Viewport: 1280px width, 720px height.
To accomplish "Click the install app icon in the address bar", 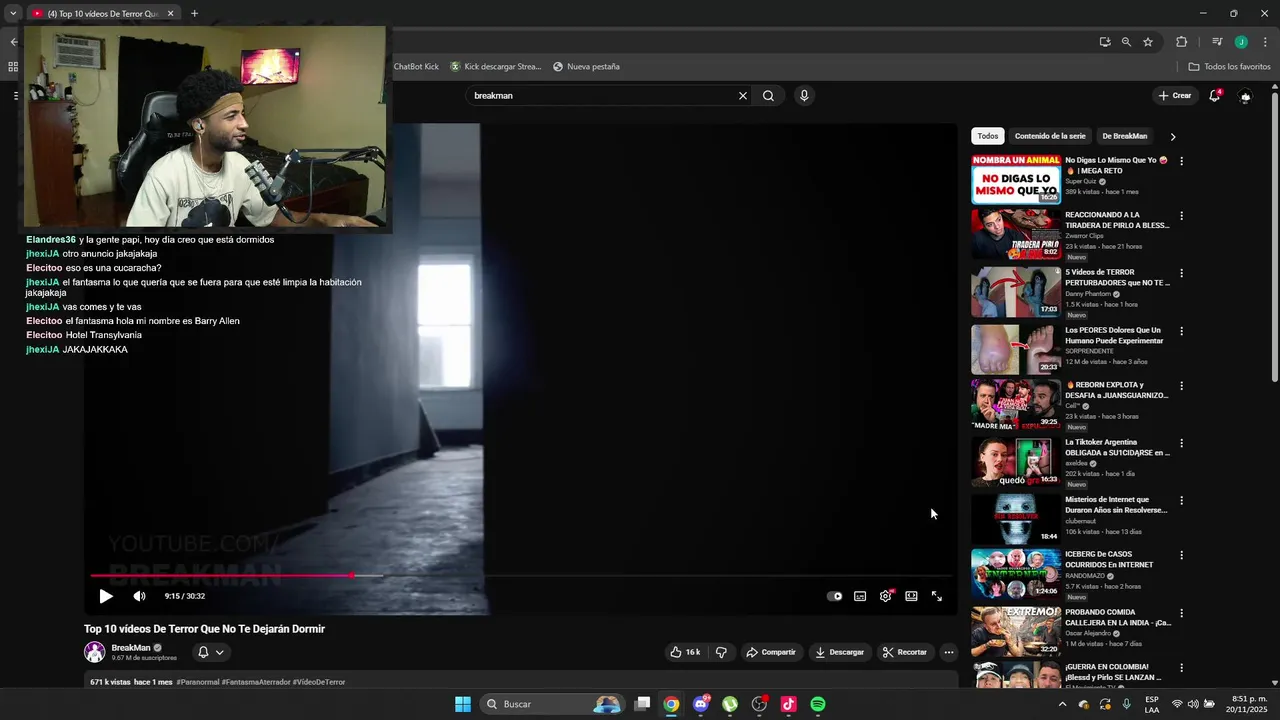I will (1105, 42).
